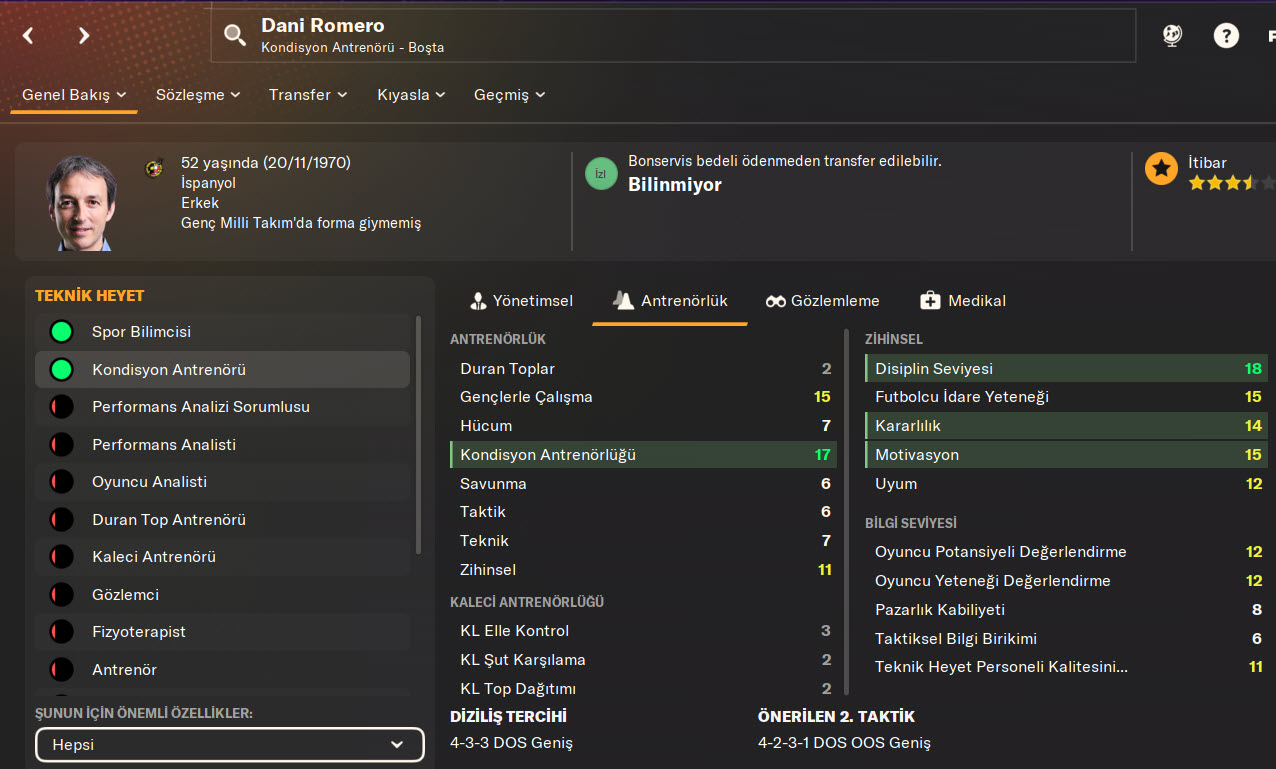
Task: Open the Gözlemleme attributes tab
Action: (823, 301)
